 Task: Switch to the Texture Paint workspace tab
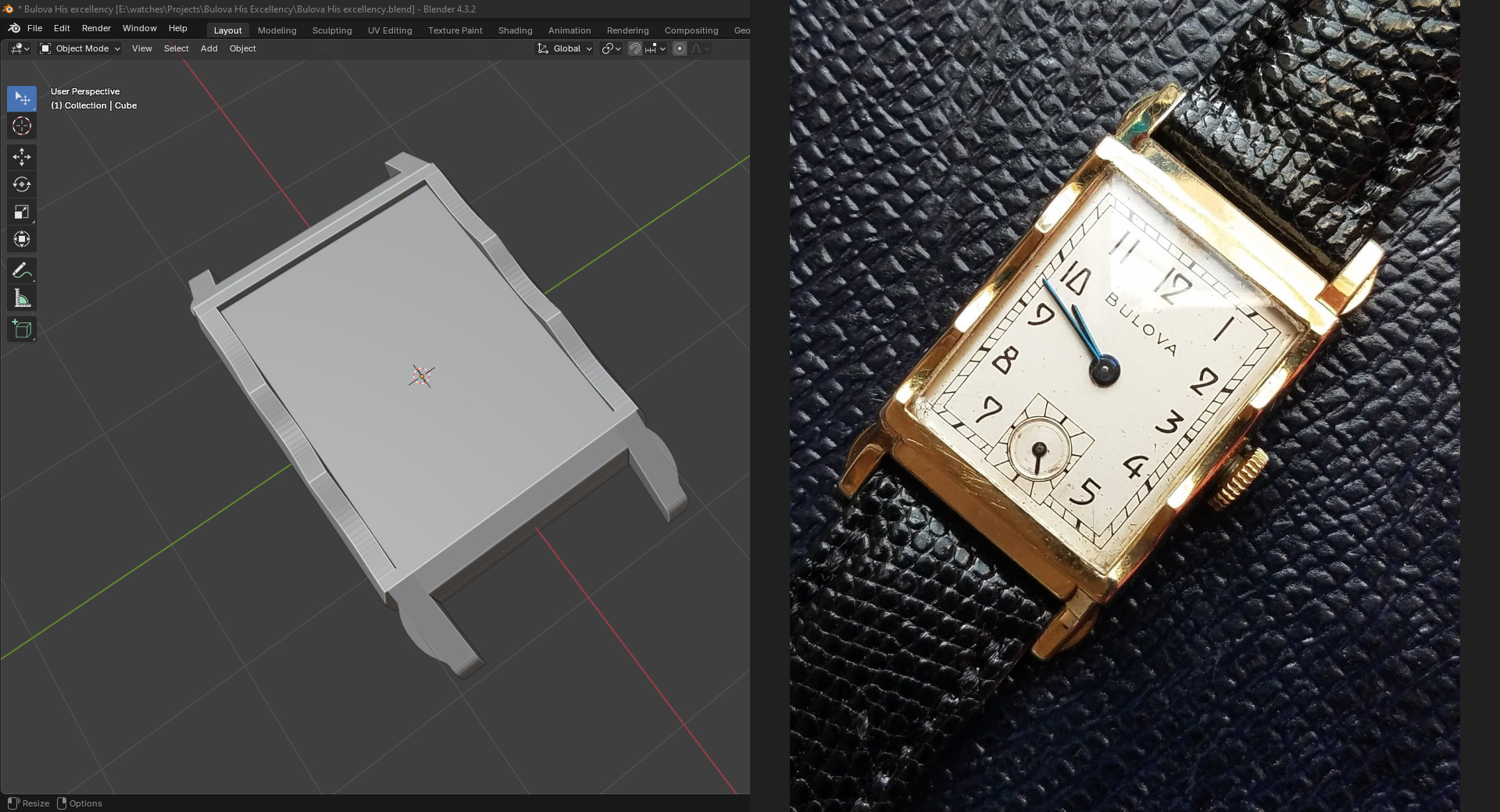(455, 30)
